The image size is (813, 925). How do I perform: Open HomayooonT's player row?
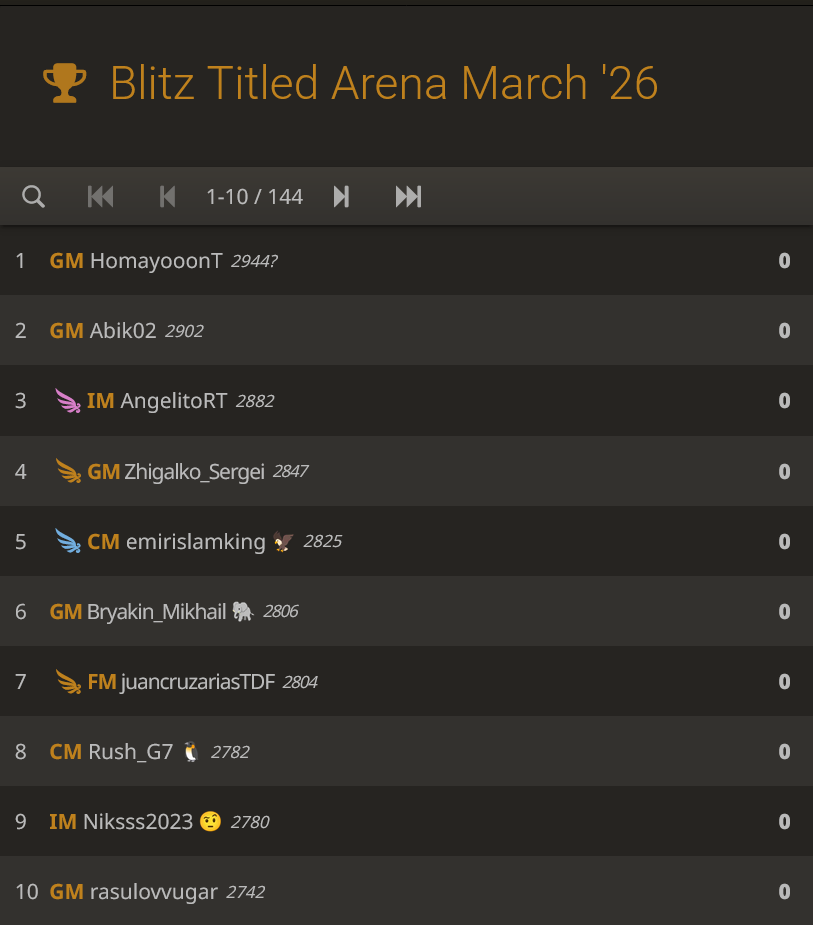[x=156, y=261]
